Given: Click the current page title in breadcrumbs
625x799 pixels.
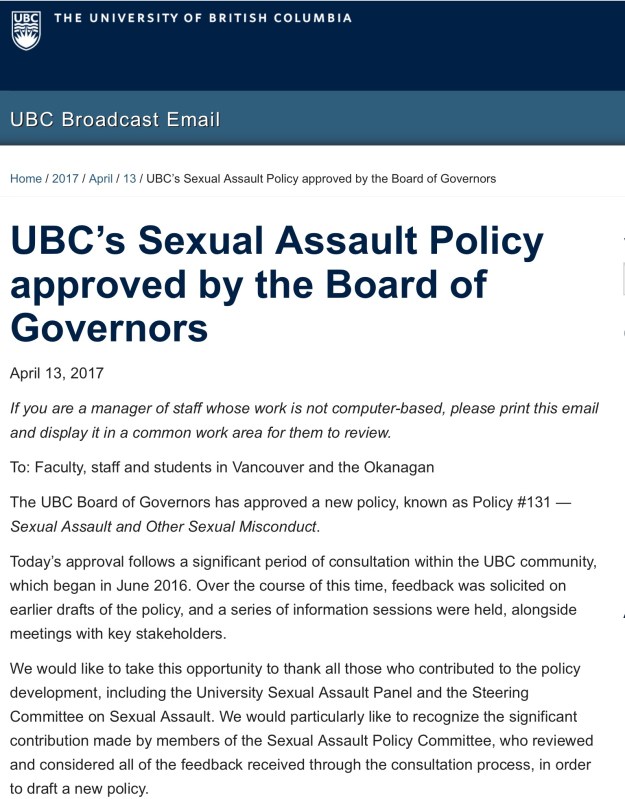Looking at the screenshot, I should [x=321, y=179].
